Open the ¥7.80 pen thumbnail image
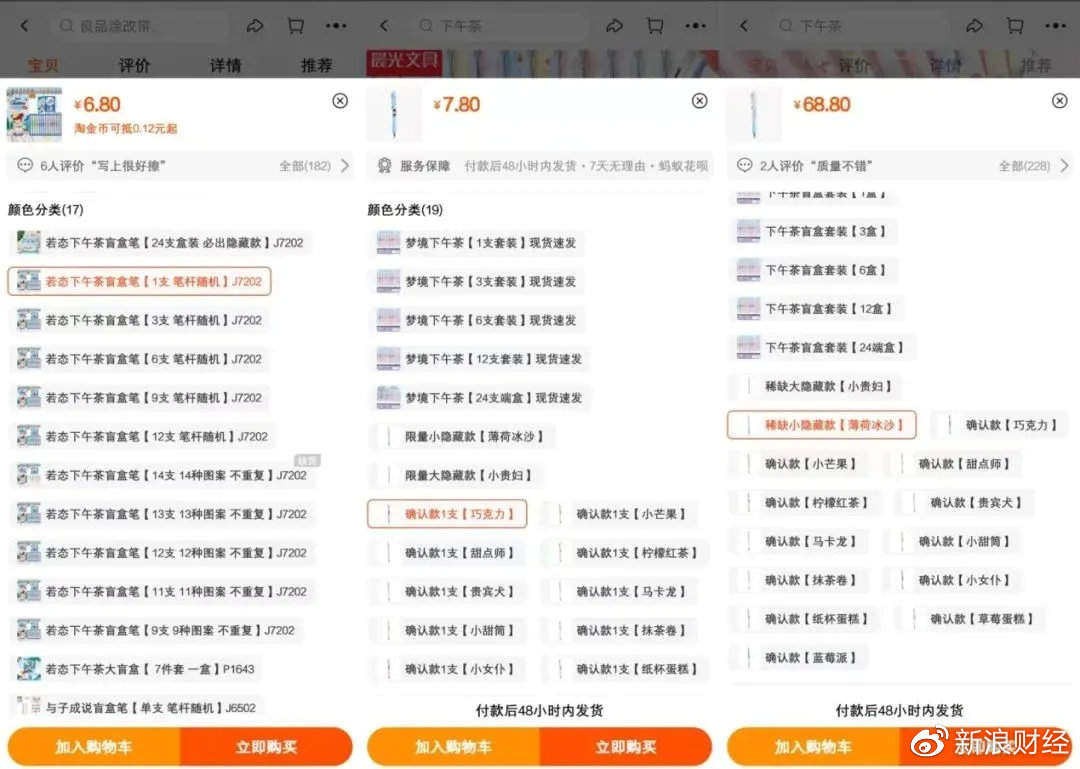The width and height of the screenshot is (1080, 769). [394, 114]
